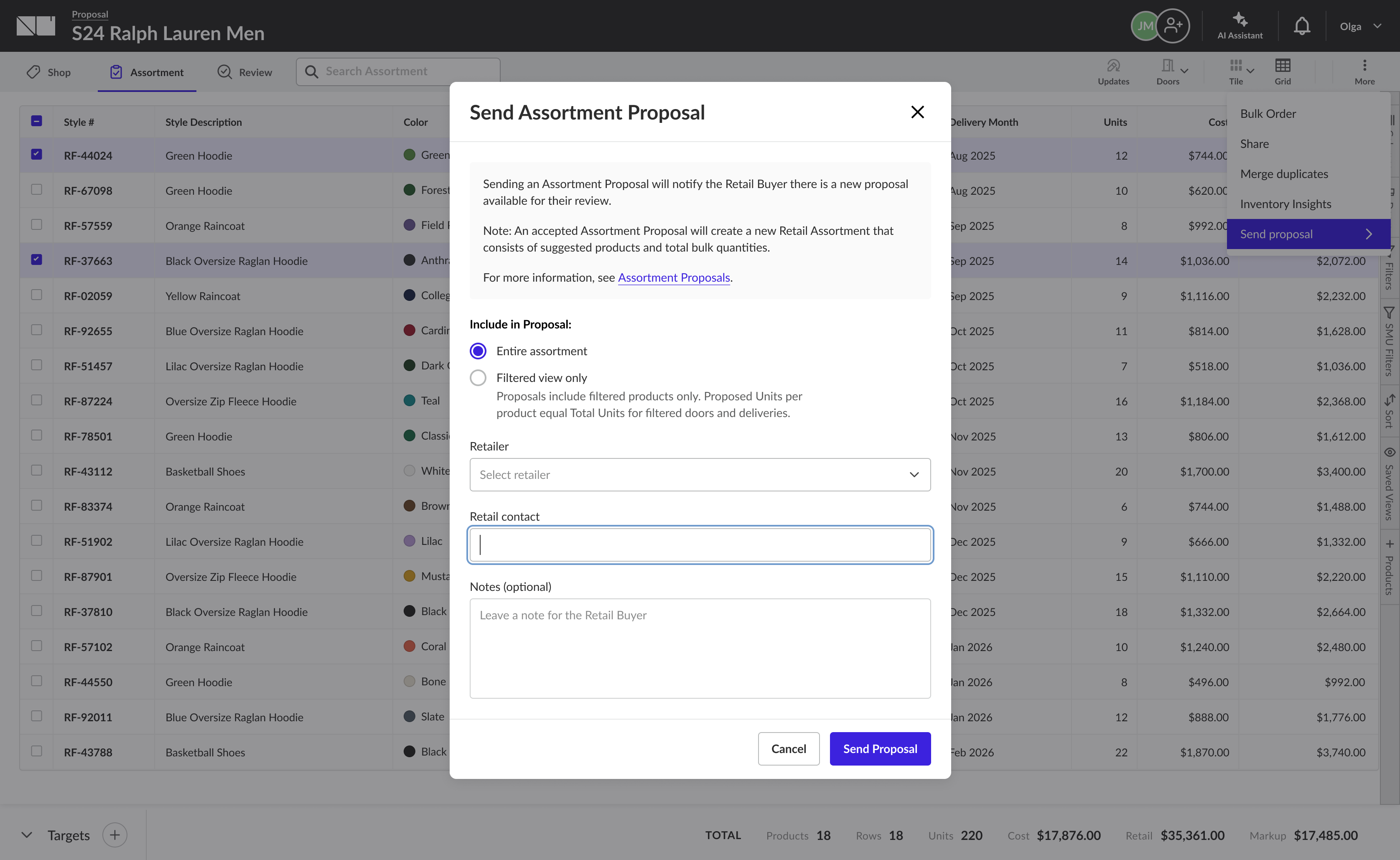The image size is (1400, 860).
Task: Click the Assortment clipboard icon
Action: point(116,72)
